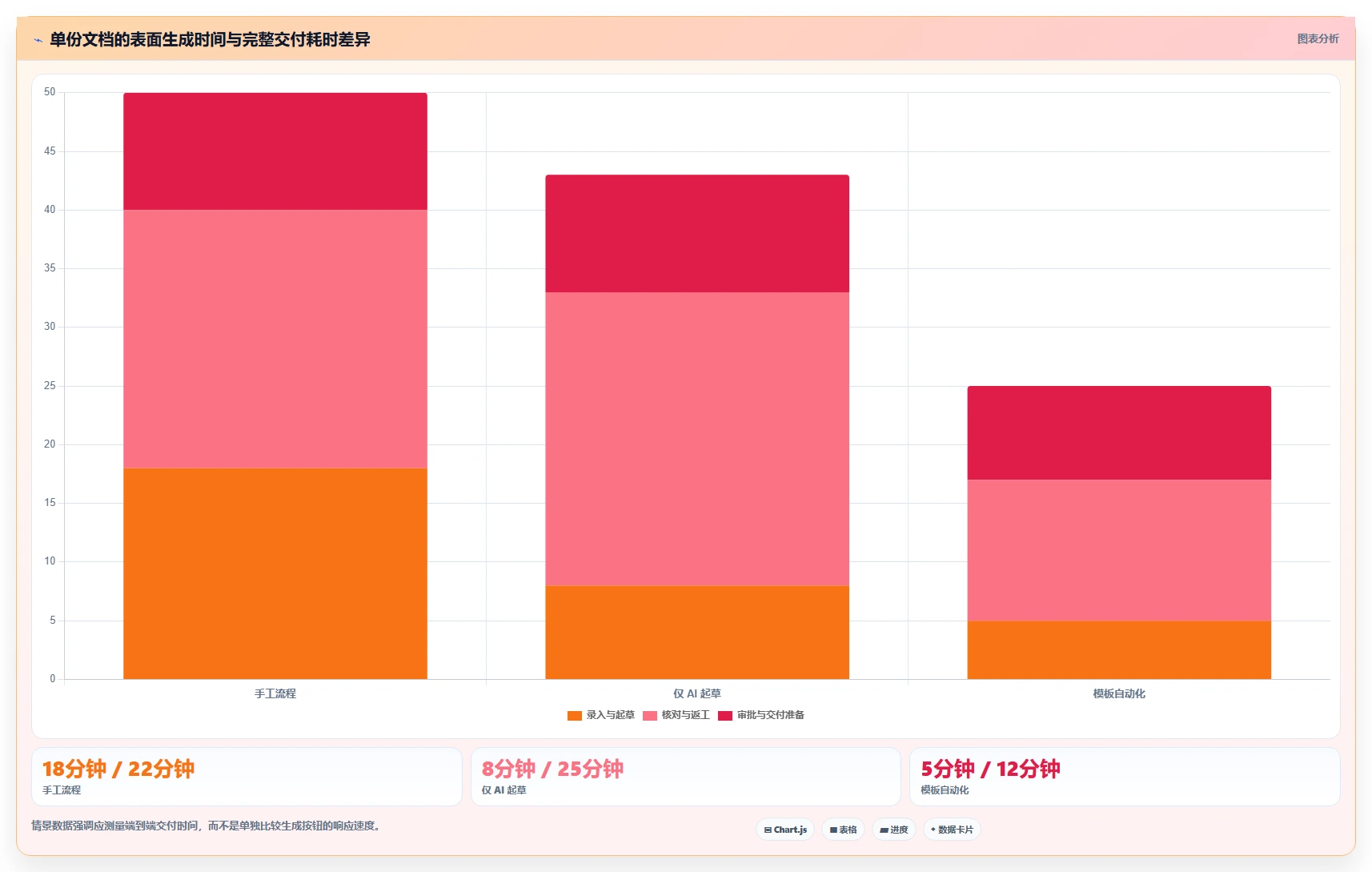Select the 进度 tag
1372x872 pixels.
click(x=893, y=830)
